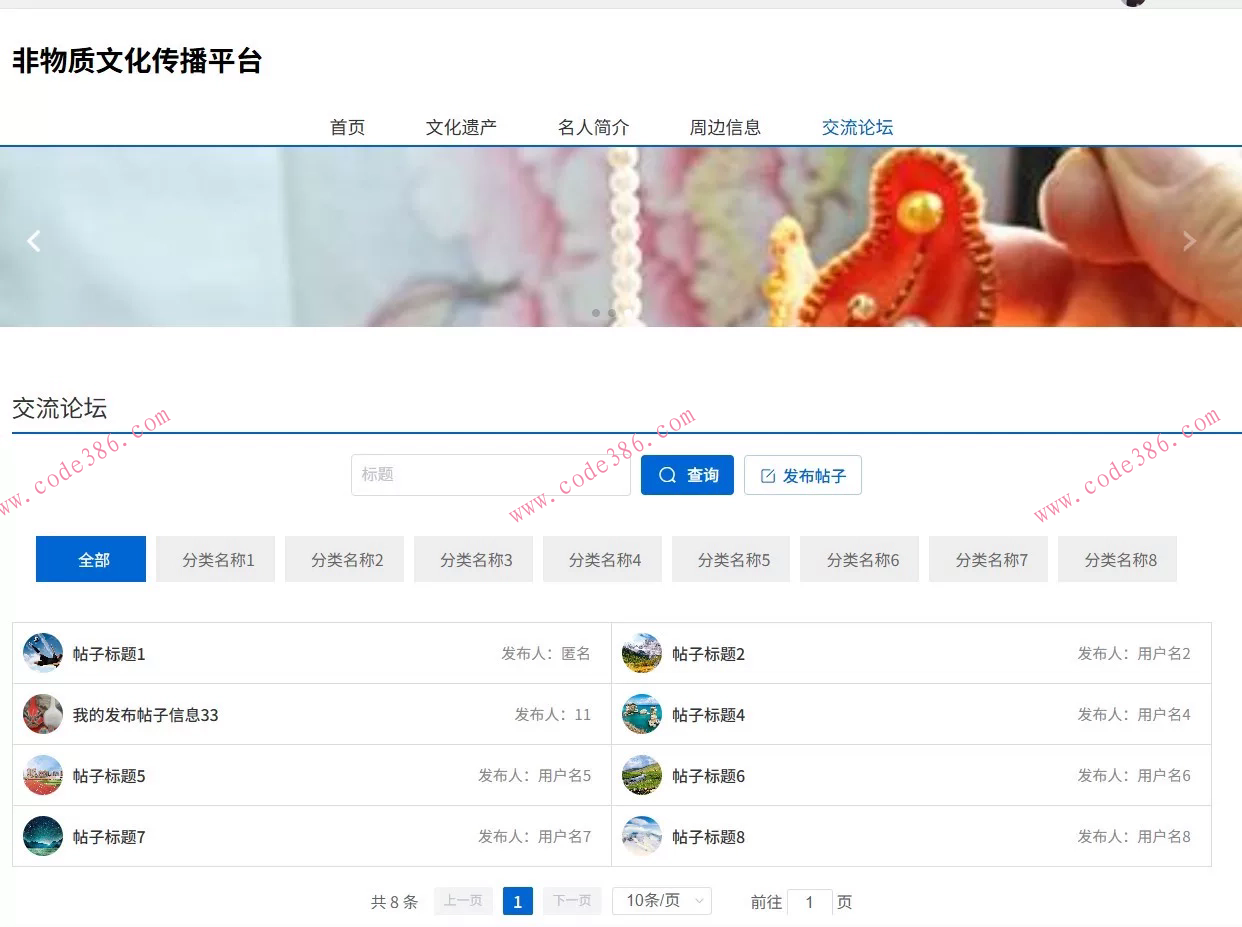Click the pencil icon on 发布帖子 button
The height and width of the screenshot is (927, 1242).
point(769,475)
